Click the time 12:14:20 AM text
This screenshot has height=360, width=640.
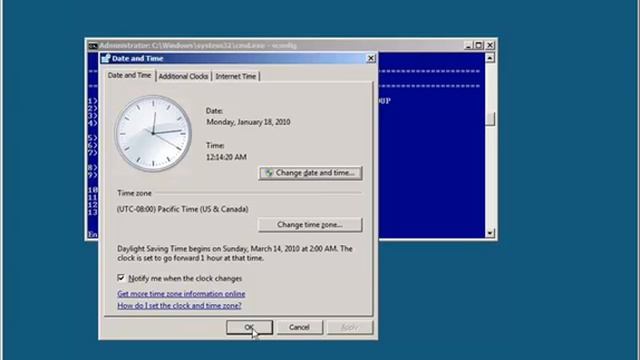(x=226, y=157)
